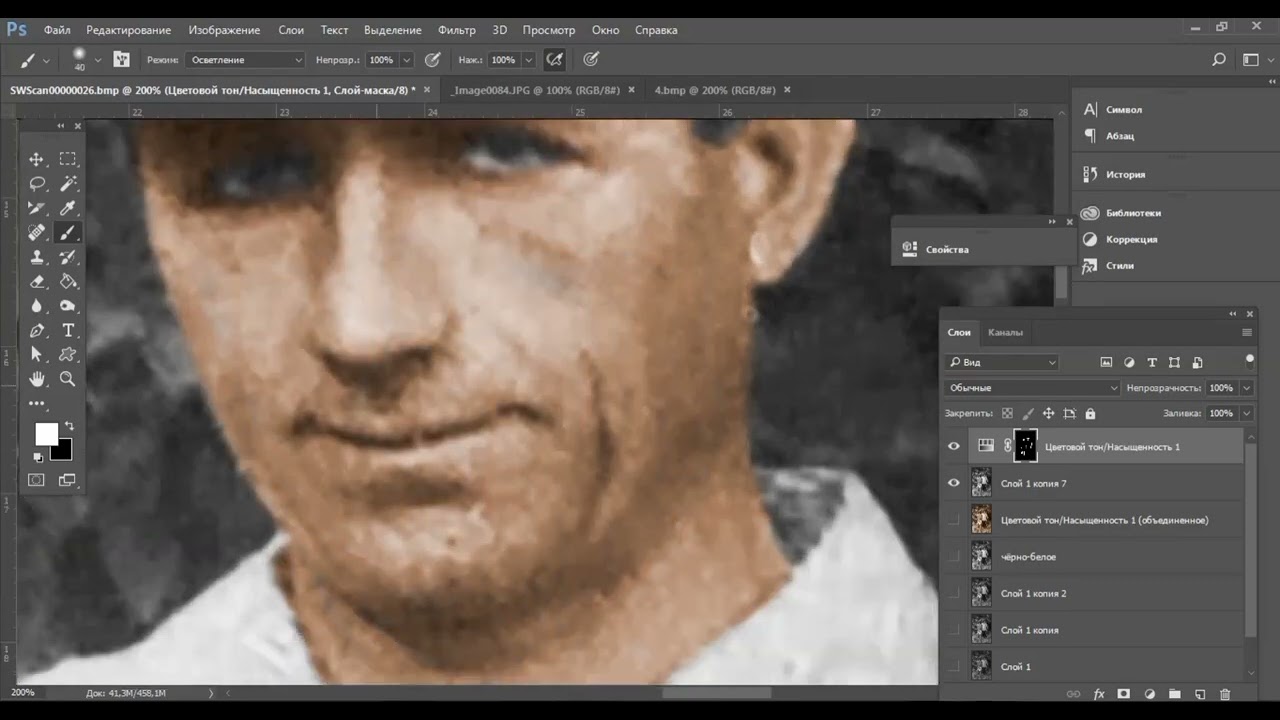
Task: Hide the Слой 1 копия 7 layer
Action: [x=954, y=483]
